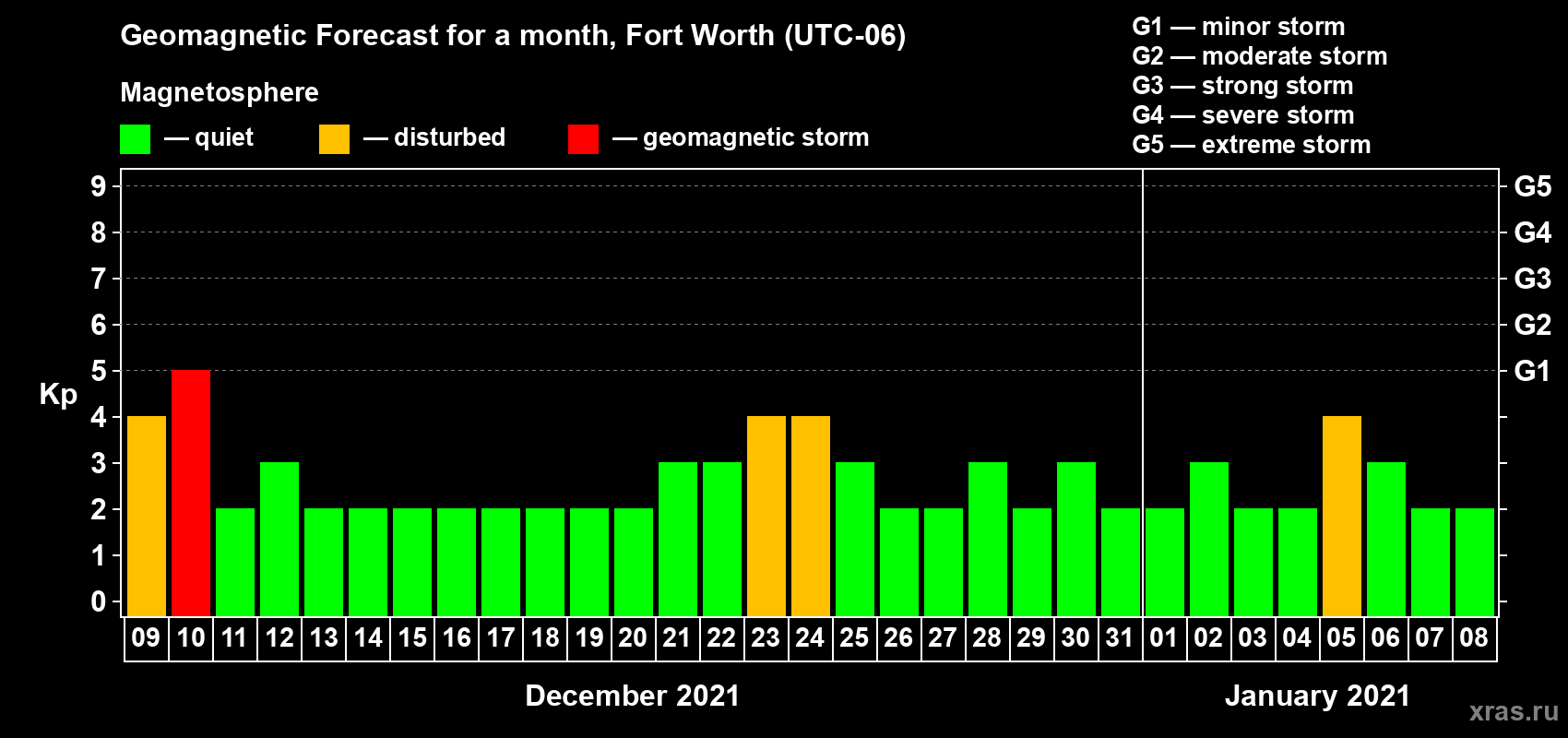Click the date label 14
Viewport: 1568px width, 738px height.
click(368, 637)
